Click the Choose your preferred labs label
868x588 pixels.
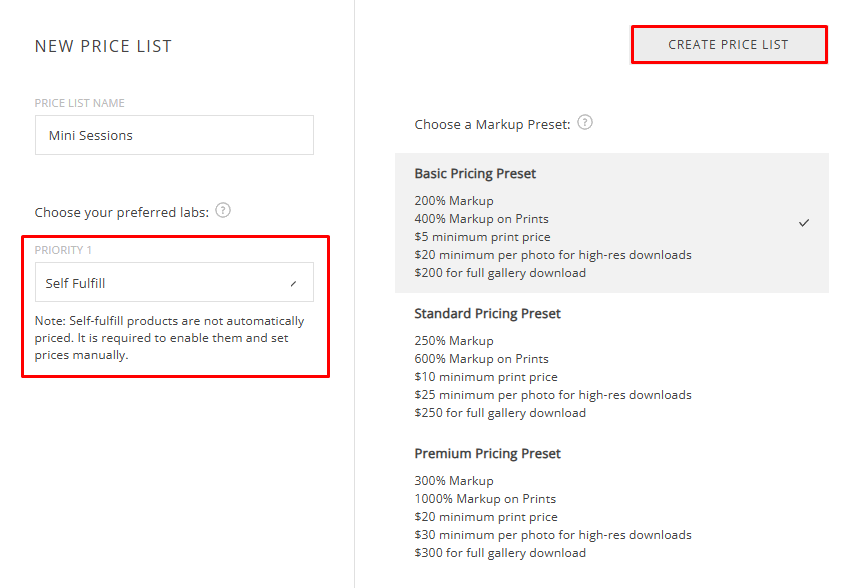pyautogui.click(x=122, y=212)
